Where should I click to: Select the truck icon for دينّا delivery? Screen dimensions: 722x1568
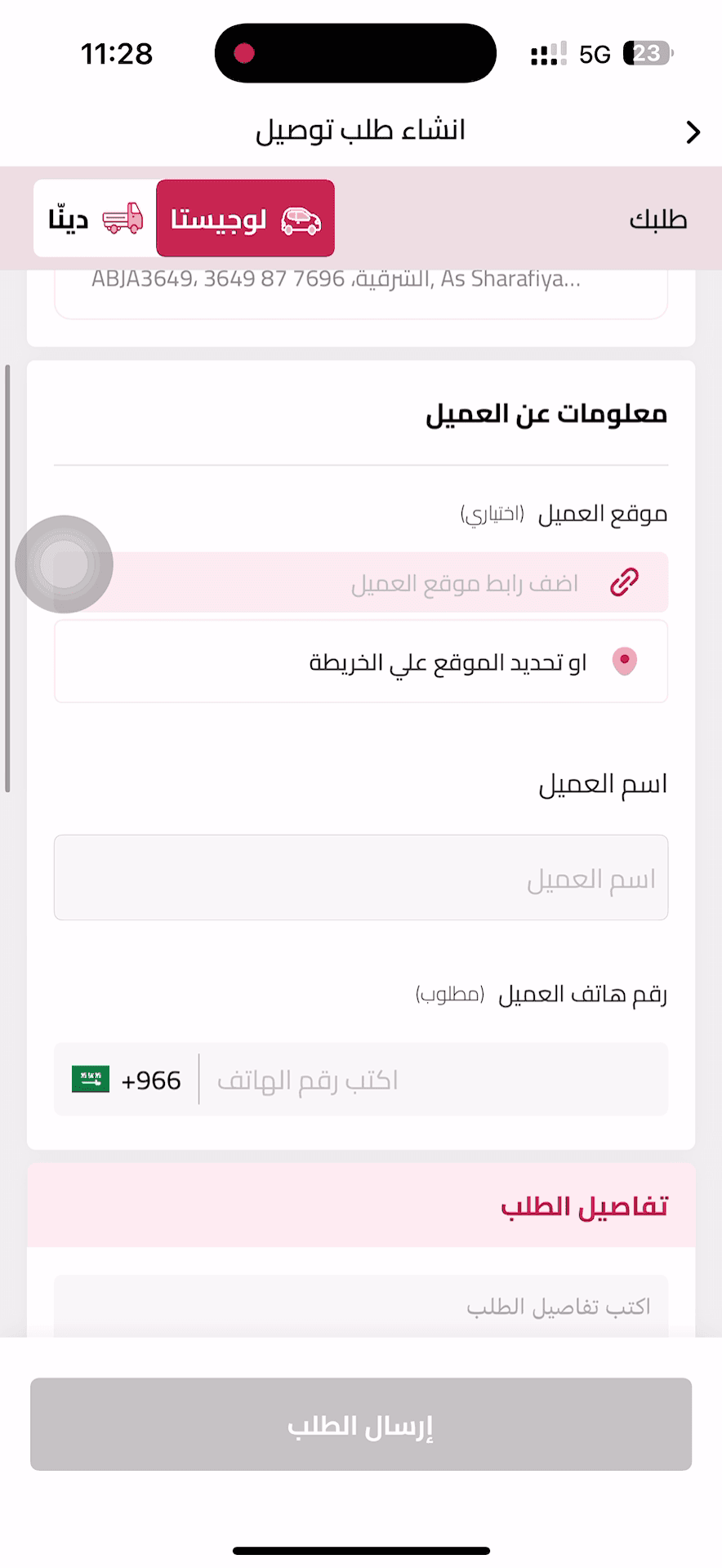tap(121, 219)
